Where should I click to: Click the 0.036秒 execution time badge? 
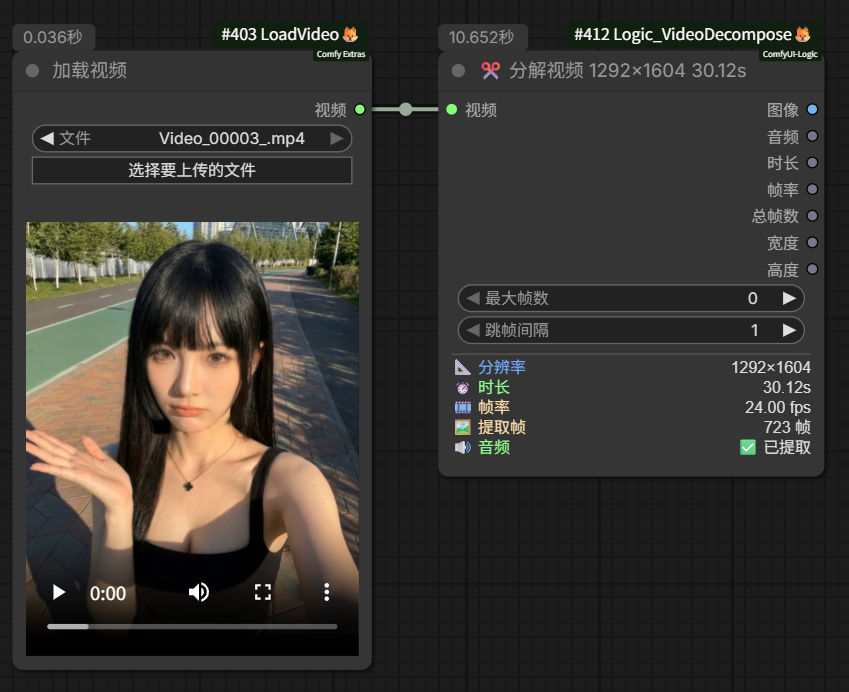(x=54, y=37)
